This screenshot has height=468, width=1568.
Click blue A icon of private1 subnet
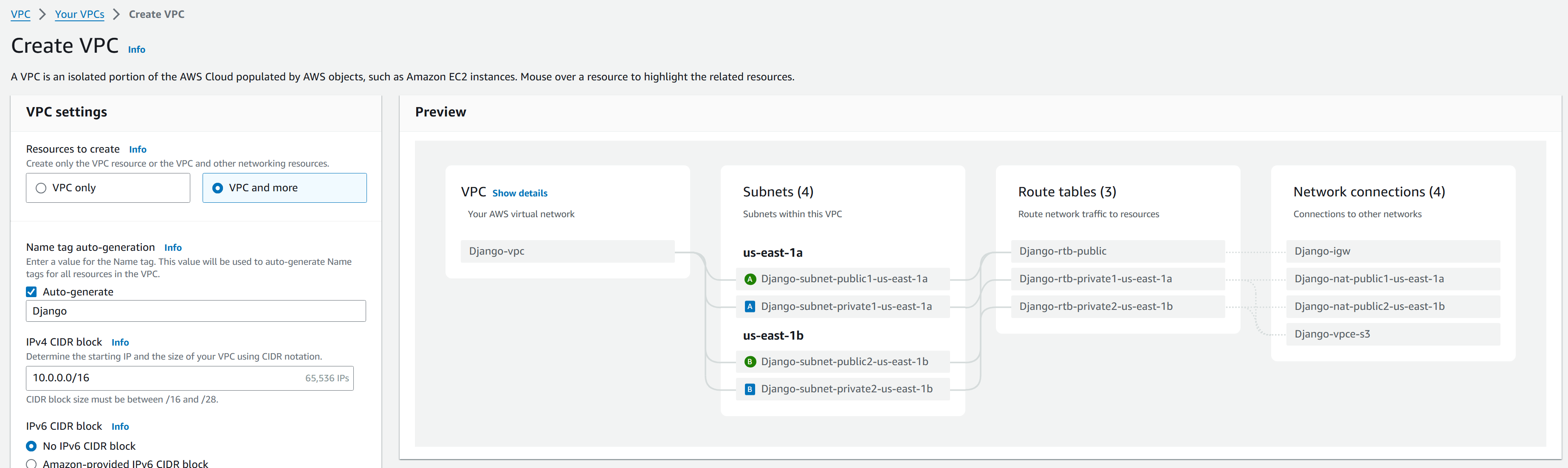[x=750, y=306]
